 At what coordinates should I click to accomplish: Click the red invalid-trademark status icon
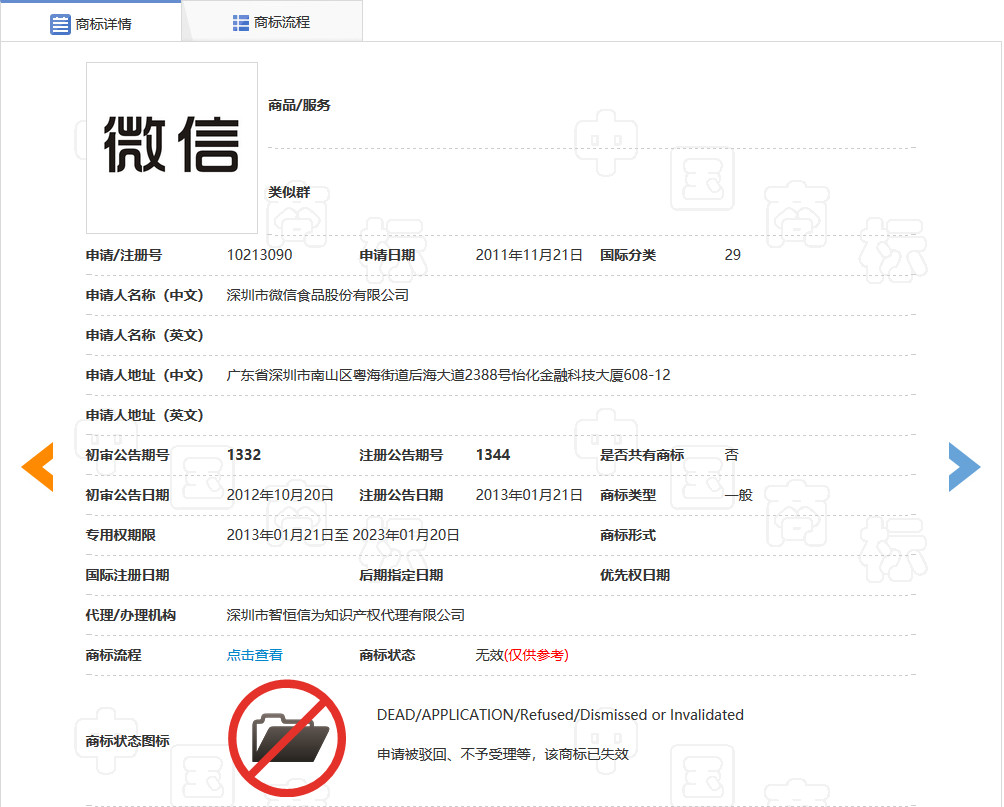pyautogui.click(x=287, y=738)
